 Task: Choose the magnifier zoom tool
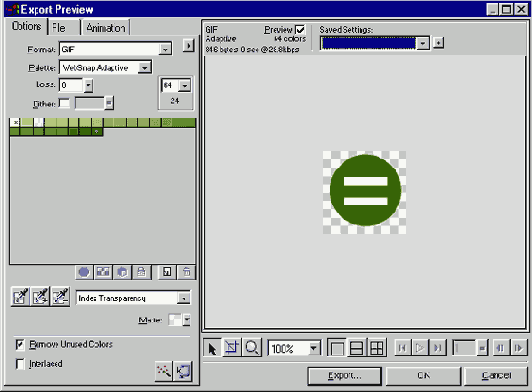(x=252, y=348)
